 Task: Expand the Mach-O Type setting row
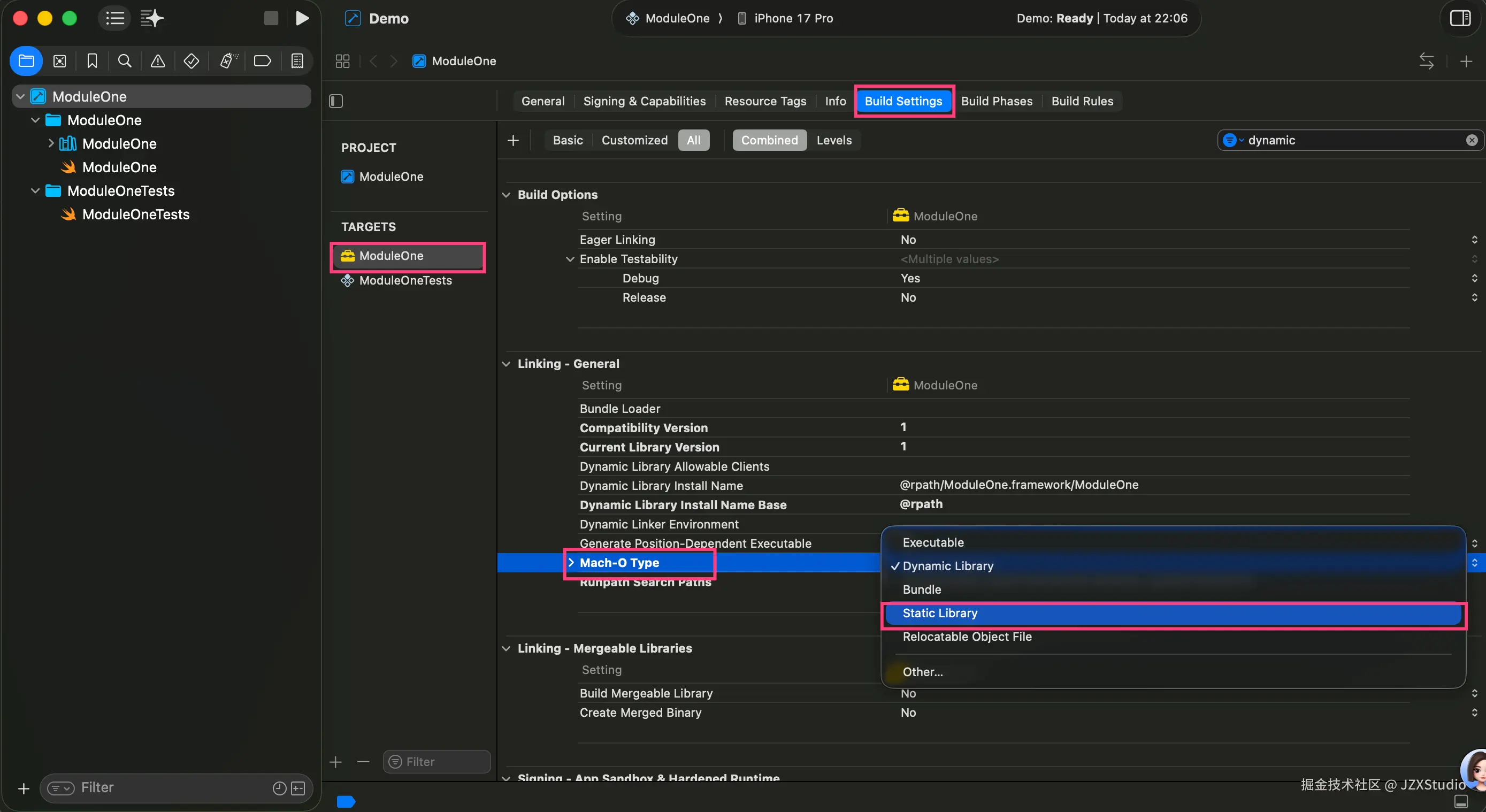pyautogui.click(x=571, y=562)
